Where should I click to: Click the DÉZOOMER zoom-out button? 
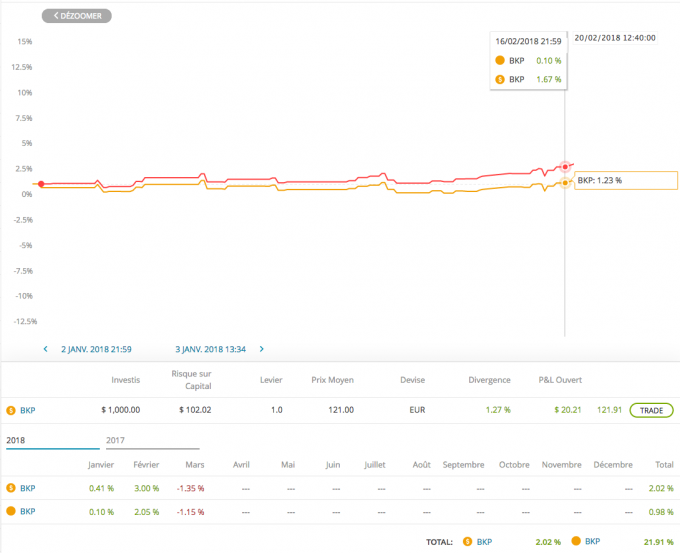77,16
